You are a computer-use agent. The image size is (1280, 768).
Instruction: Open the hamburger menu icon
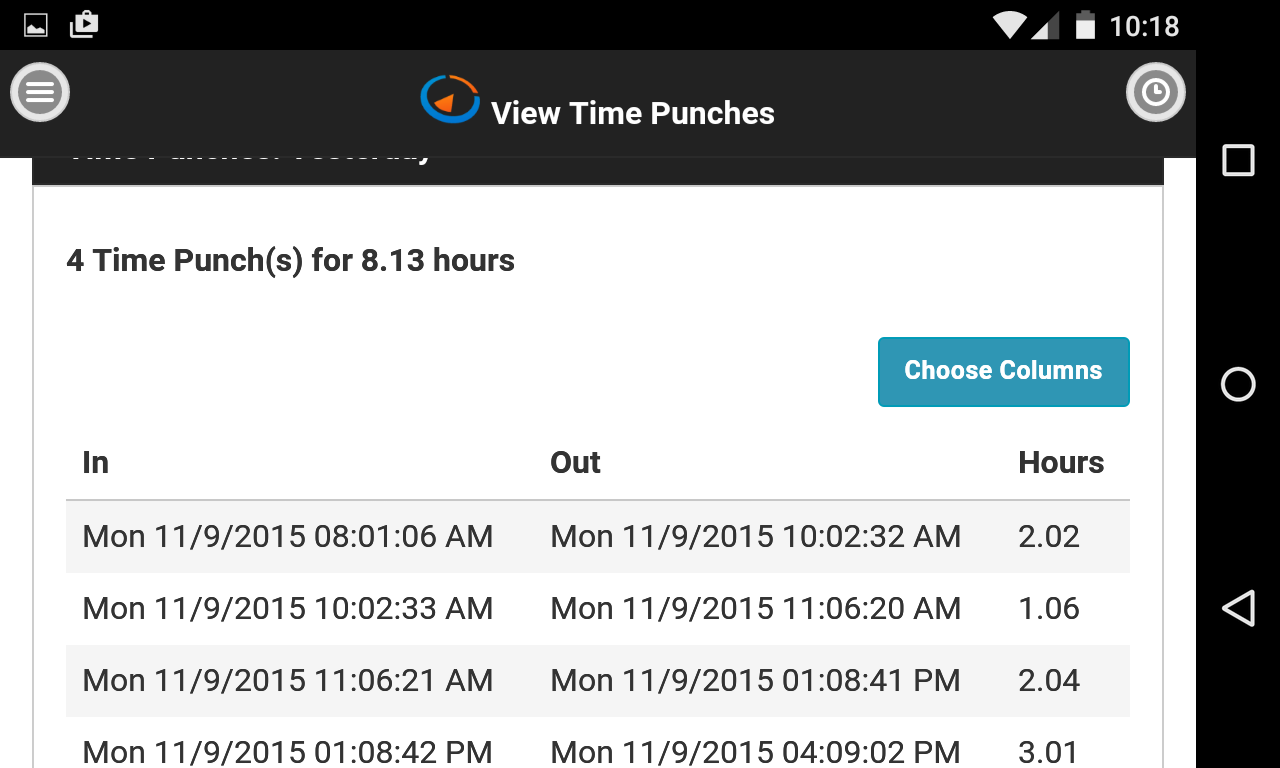[x=40, y=93]
